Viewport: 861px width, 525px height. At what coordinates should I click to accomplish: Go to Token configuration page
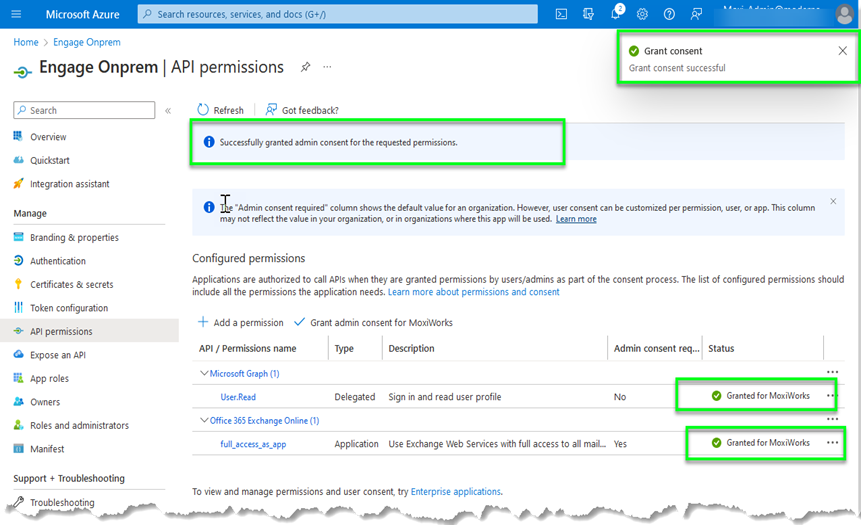coord(68,308)
